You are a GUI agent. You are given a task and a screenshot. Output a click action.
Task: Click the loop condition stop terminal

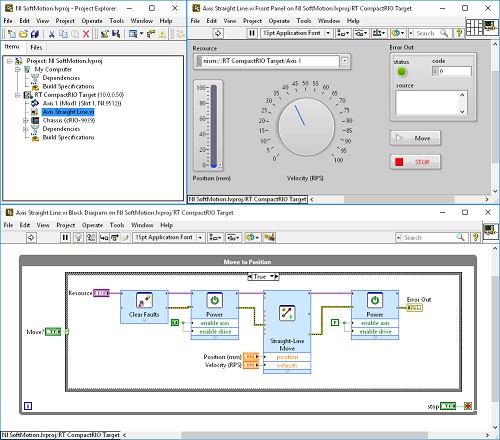coord(468,406)
